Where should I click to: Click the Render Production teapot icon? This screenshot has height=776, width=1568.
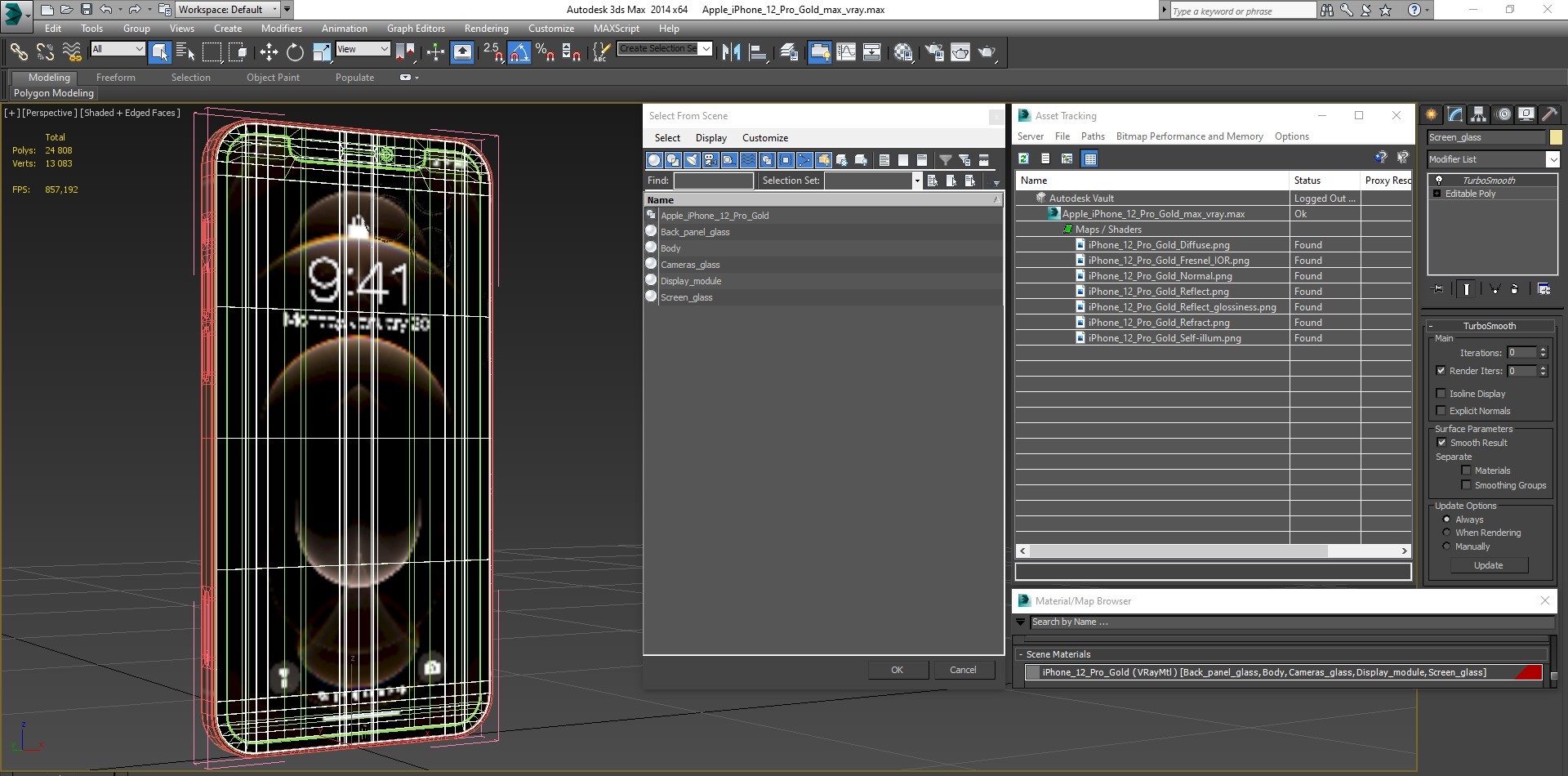coord(987,52)
